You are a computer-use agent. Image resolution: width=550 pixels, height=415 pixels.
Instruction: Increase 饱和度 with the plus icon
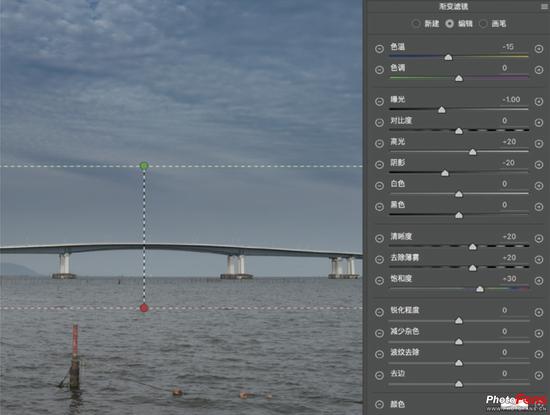(x=539, y=281)
